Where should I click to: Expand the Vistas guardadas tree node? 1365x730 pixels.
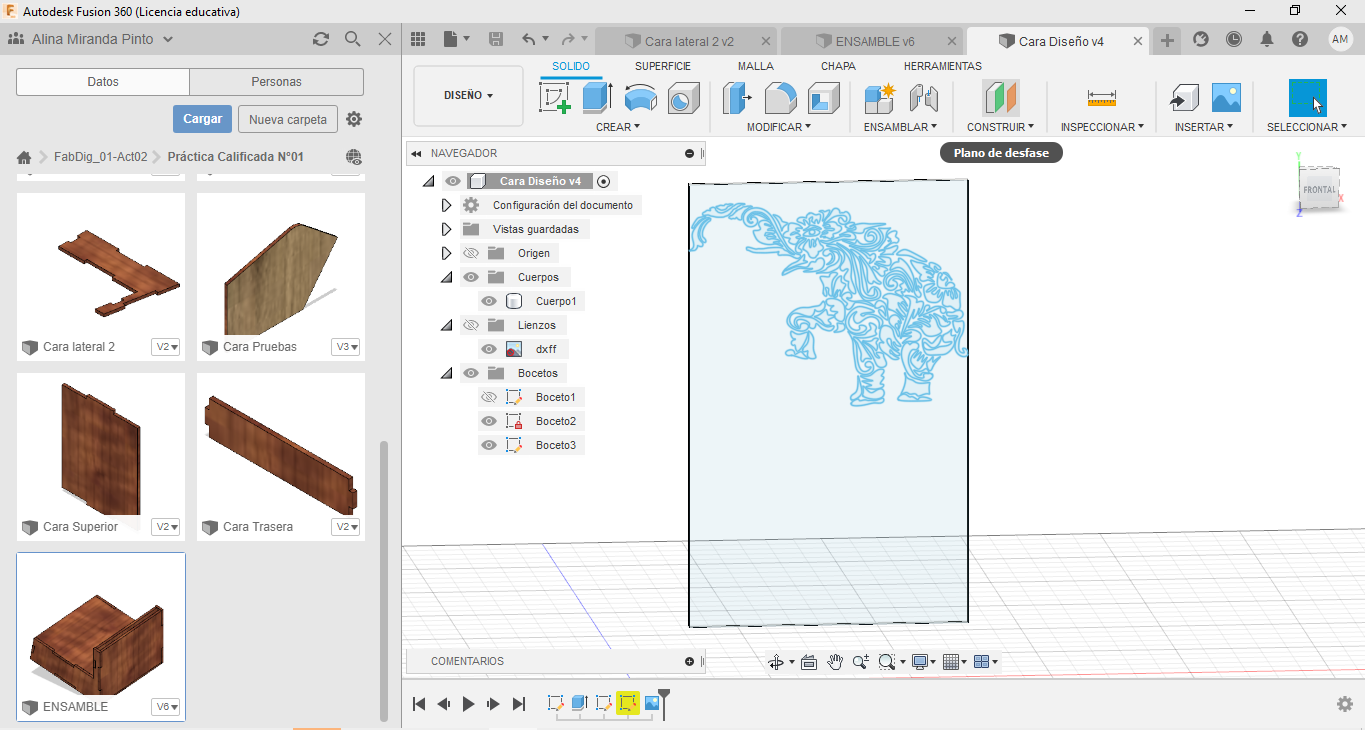(x=447, y=229)
